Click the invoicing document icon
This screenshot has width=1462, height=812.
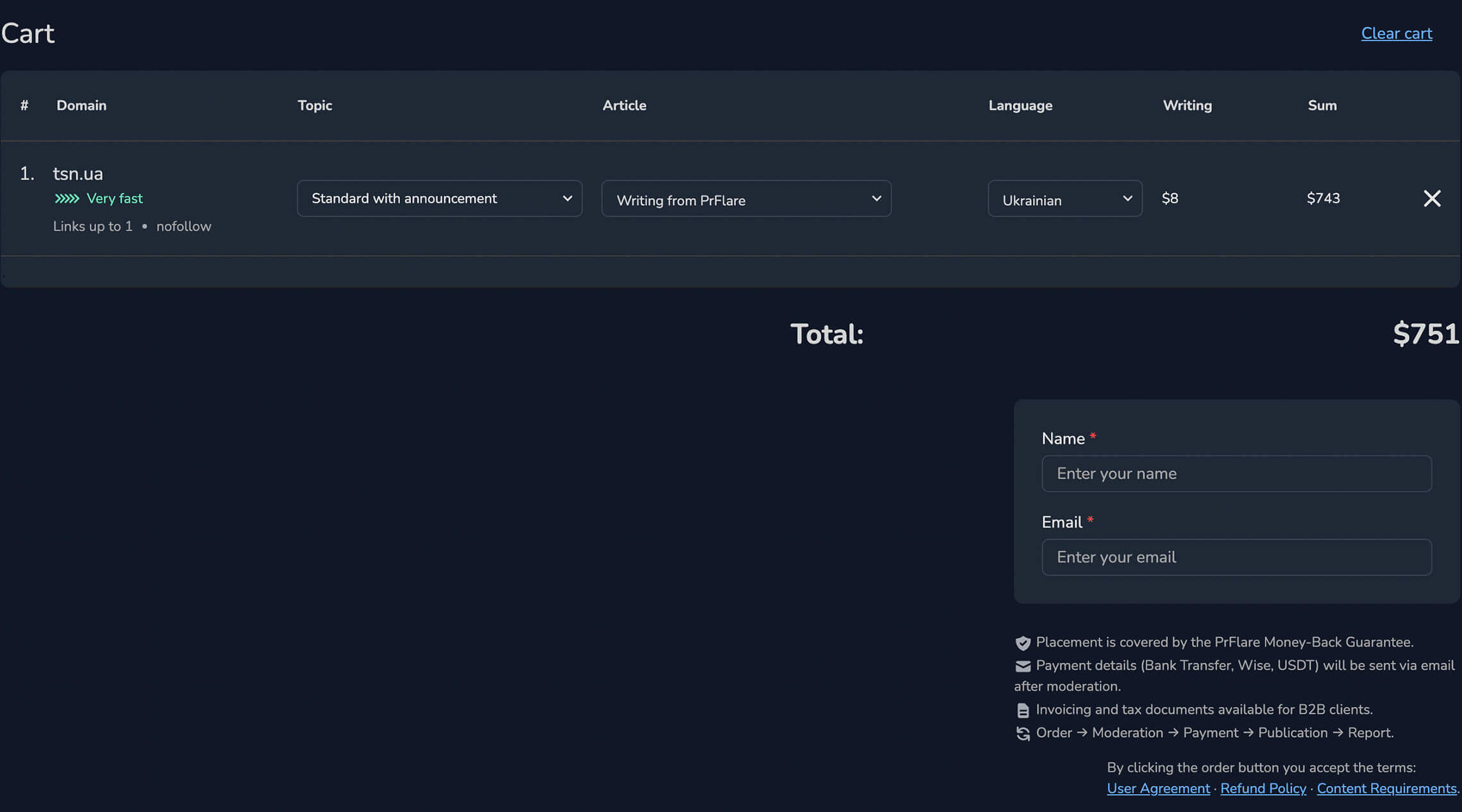pos(1023,710)
